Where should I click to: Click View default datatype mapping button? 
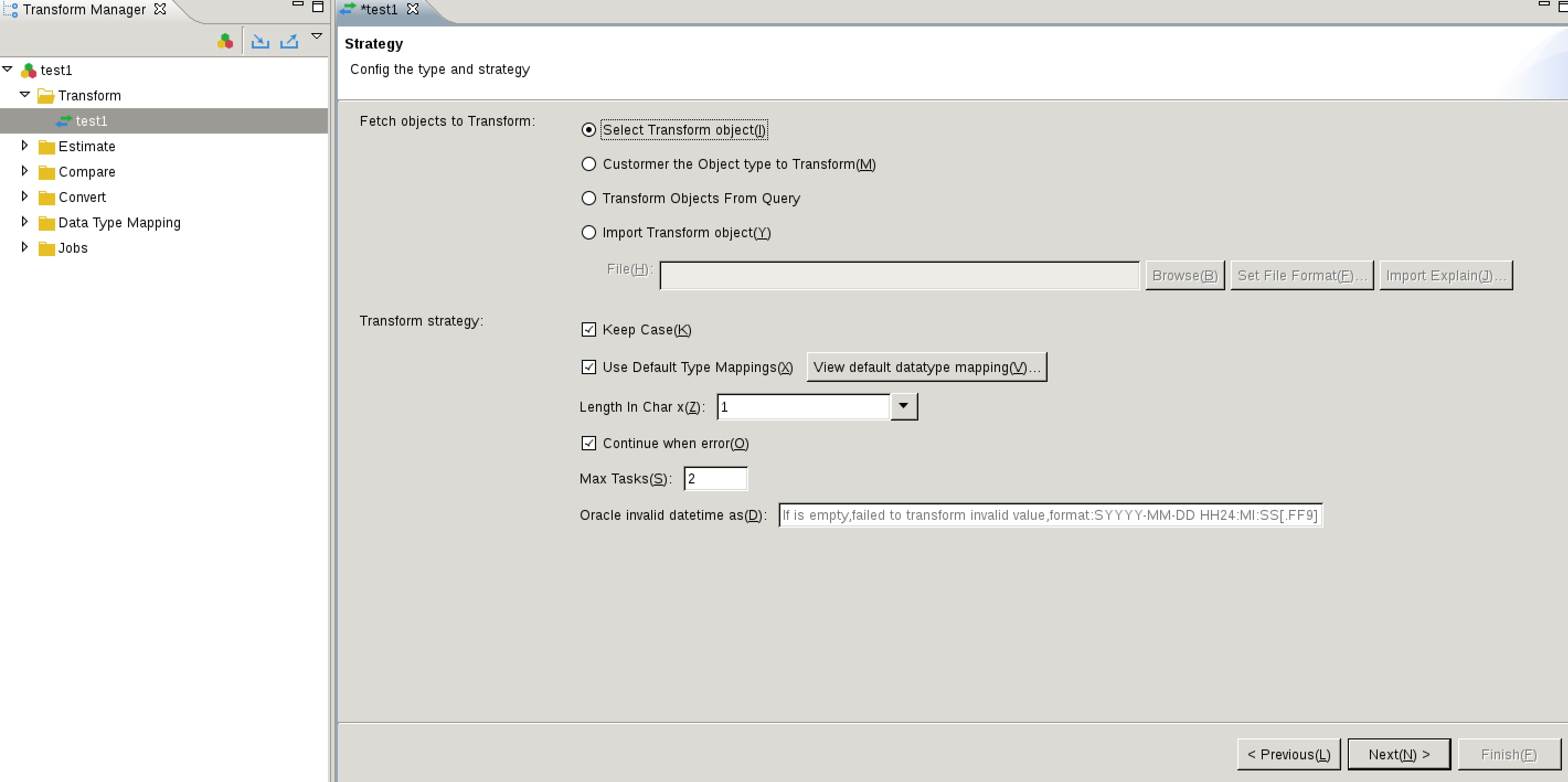coord(926,368)
